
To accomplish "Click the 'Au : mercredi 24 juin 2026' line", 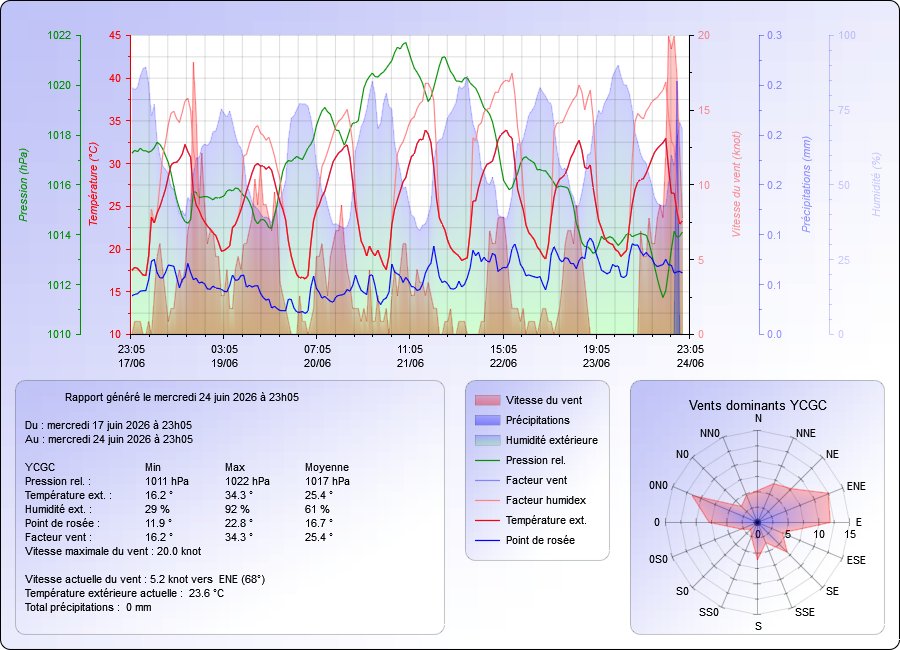I will pos(108,439).
